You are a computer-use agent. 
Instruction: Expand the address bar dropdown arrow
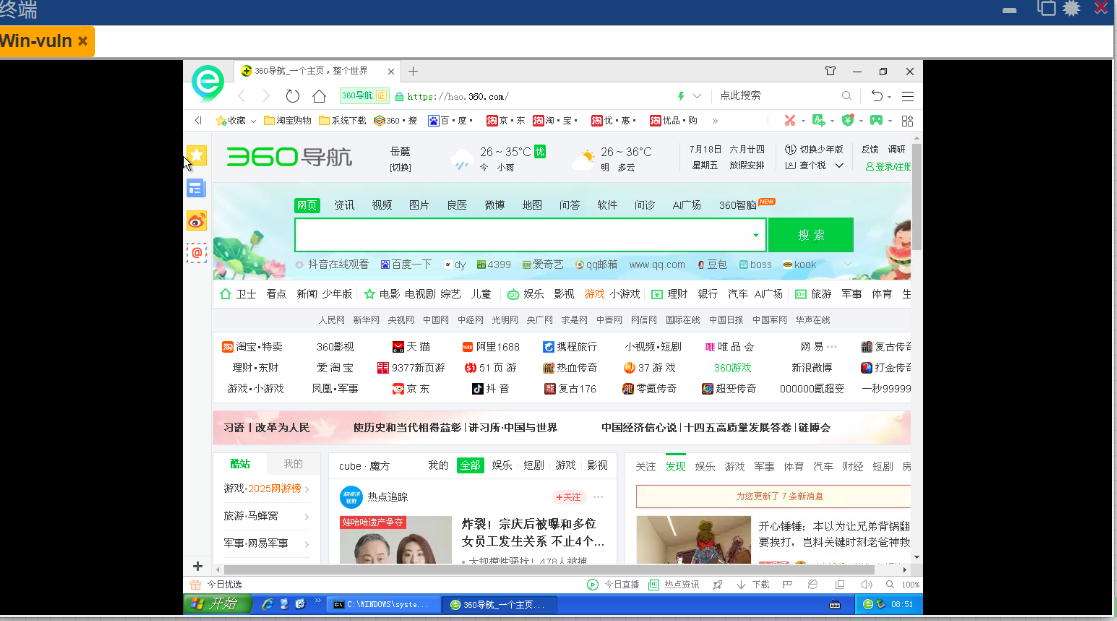(x=697, y=96)
